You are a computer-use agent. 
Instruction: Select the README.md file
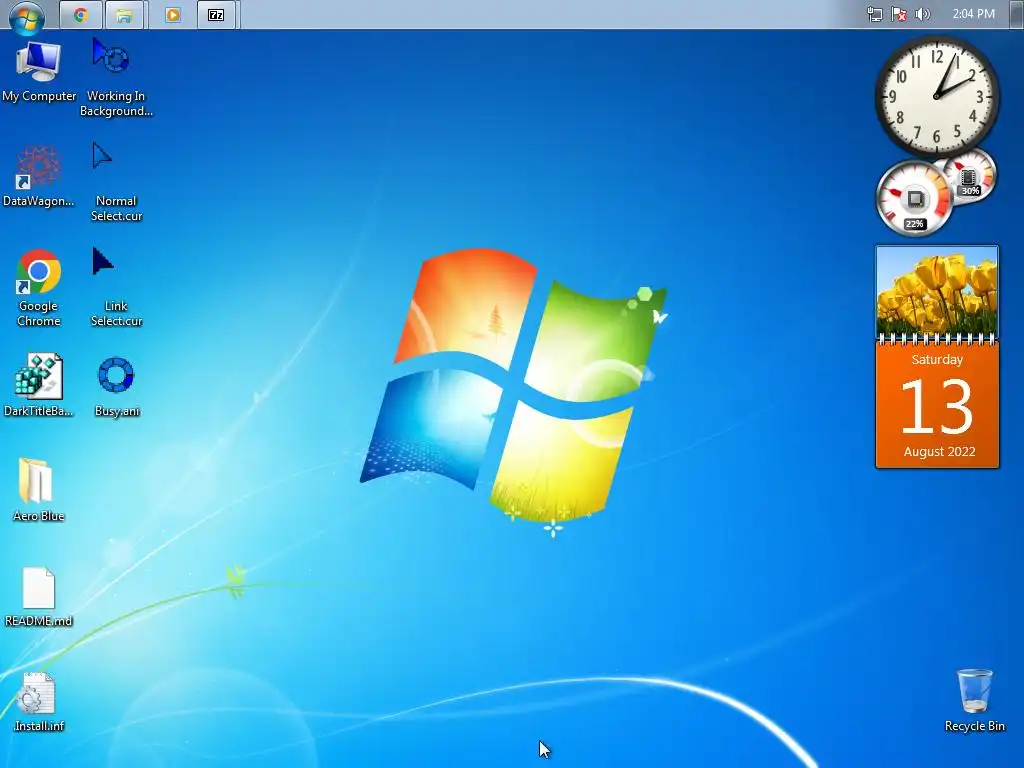click(x=39, y=596)
